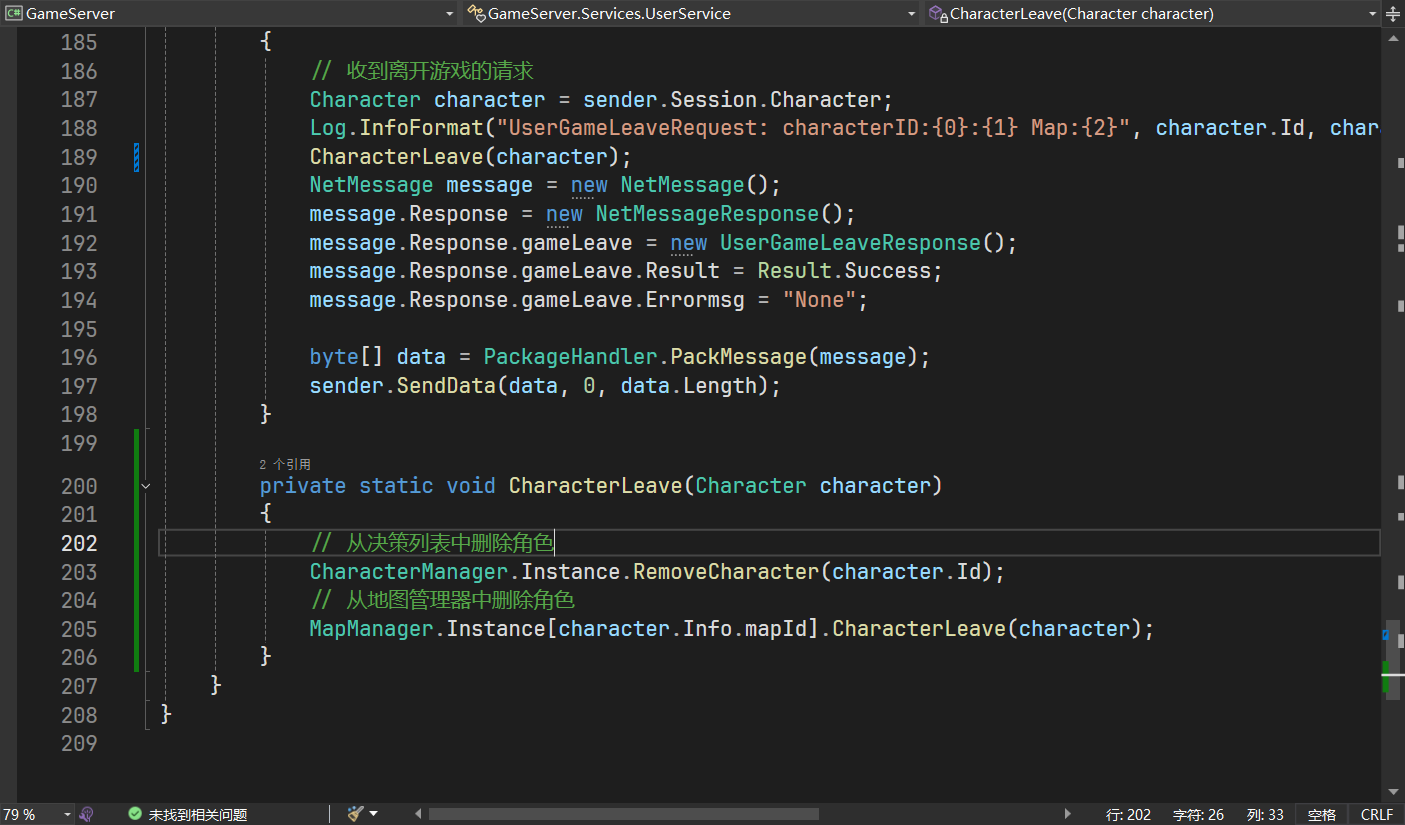Click the vertical scrollbar down arrow
Image resolution: width=1405 pixels, height=825 pixels.
point(1393,791)
